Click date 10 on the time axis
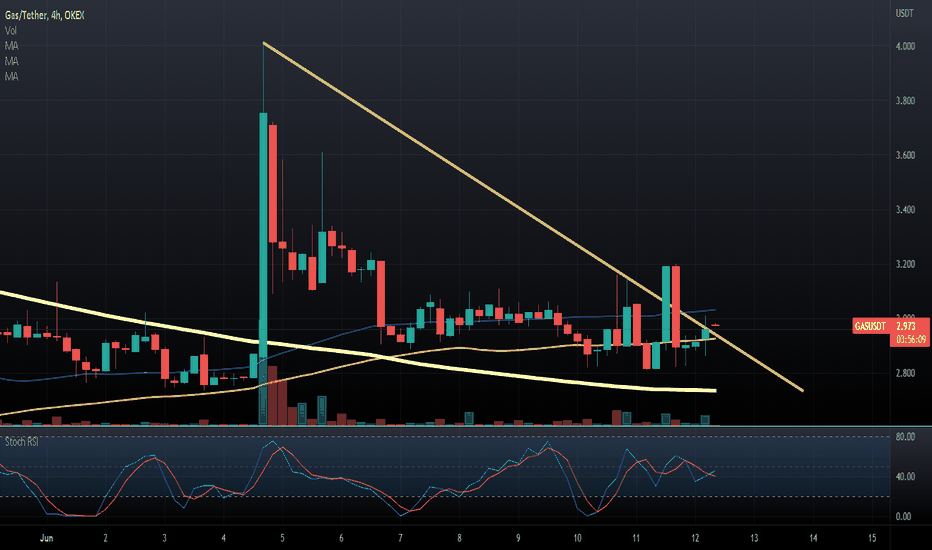The image size is (932, 550). point(577,538)
